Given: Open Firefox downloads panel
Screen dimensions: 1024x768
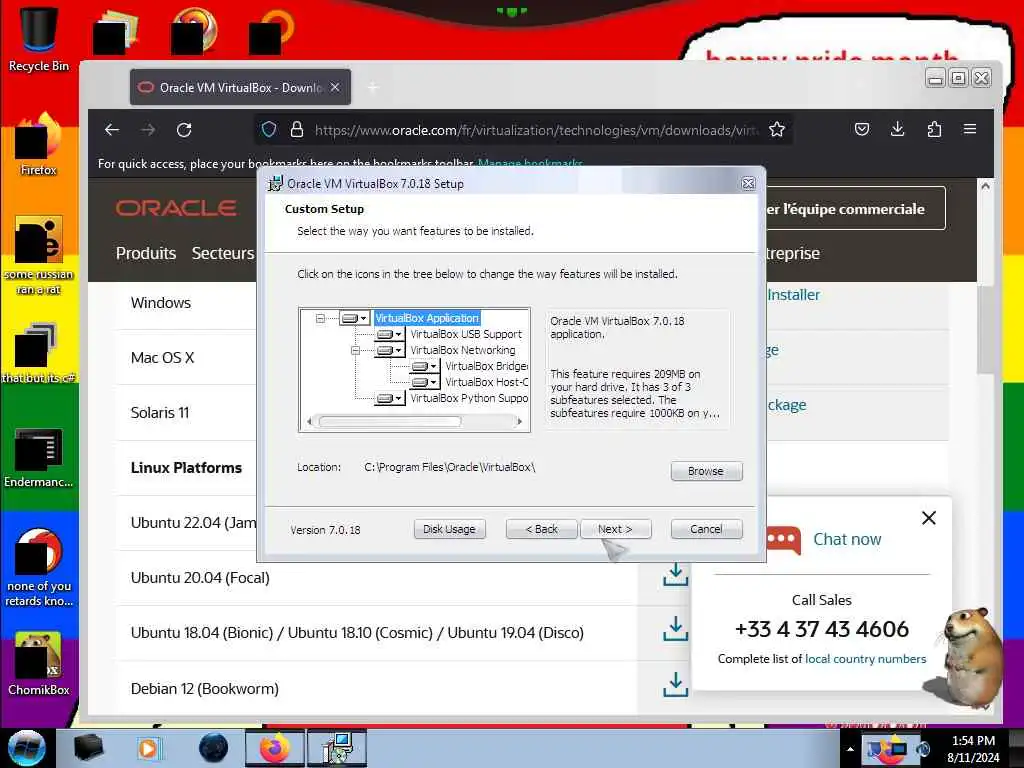Looking at the screenshot, I should pyautogui.click(x=898, y=129).
